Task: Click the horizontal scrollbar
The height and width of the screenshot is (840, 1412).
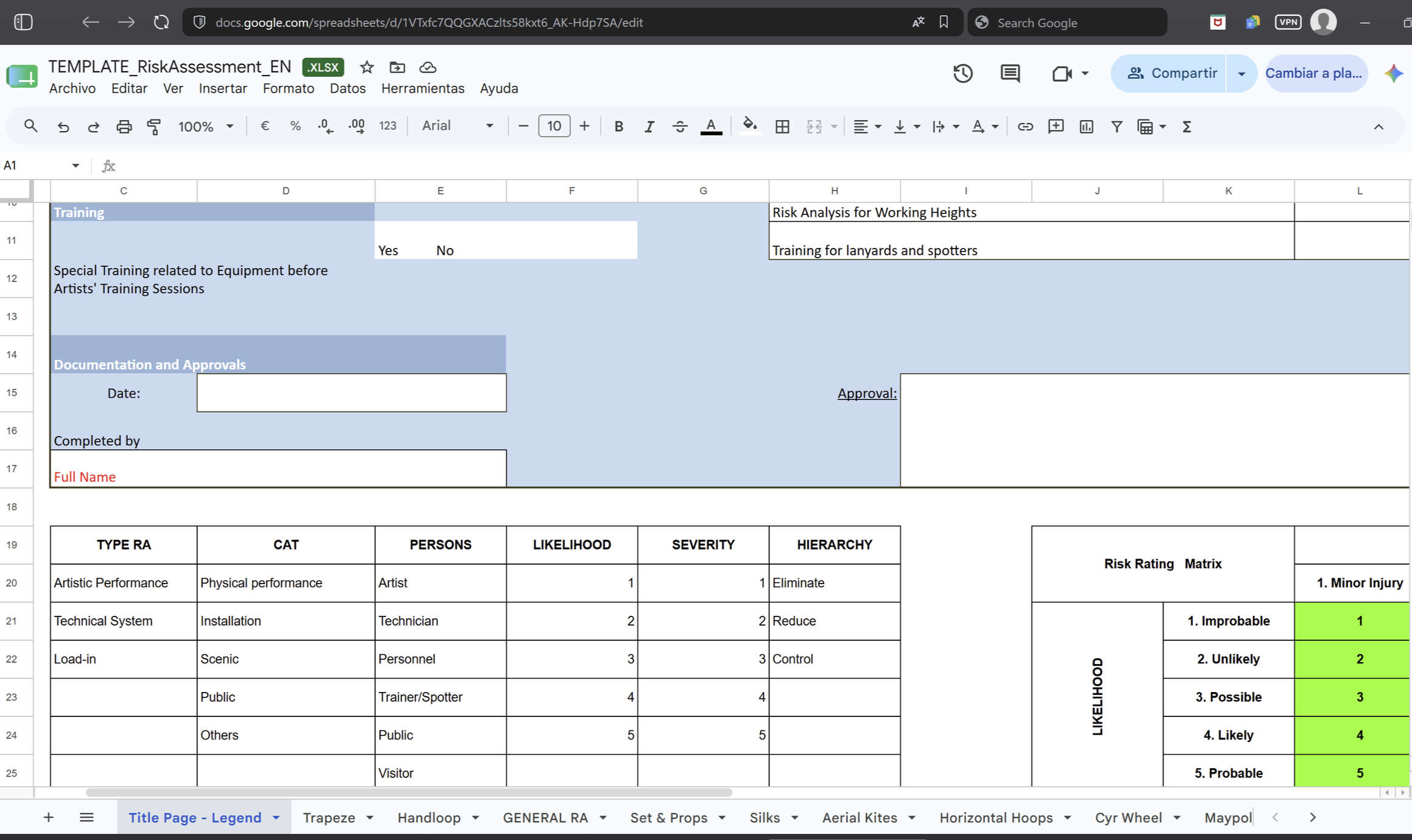Action: (409, 792)
